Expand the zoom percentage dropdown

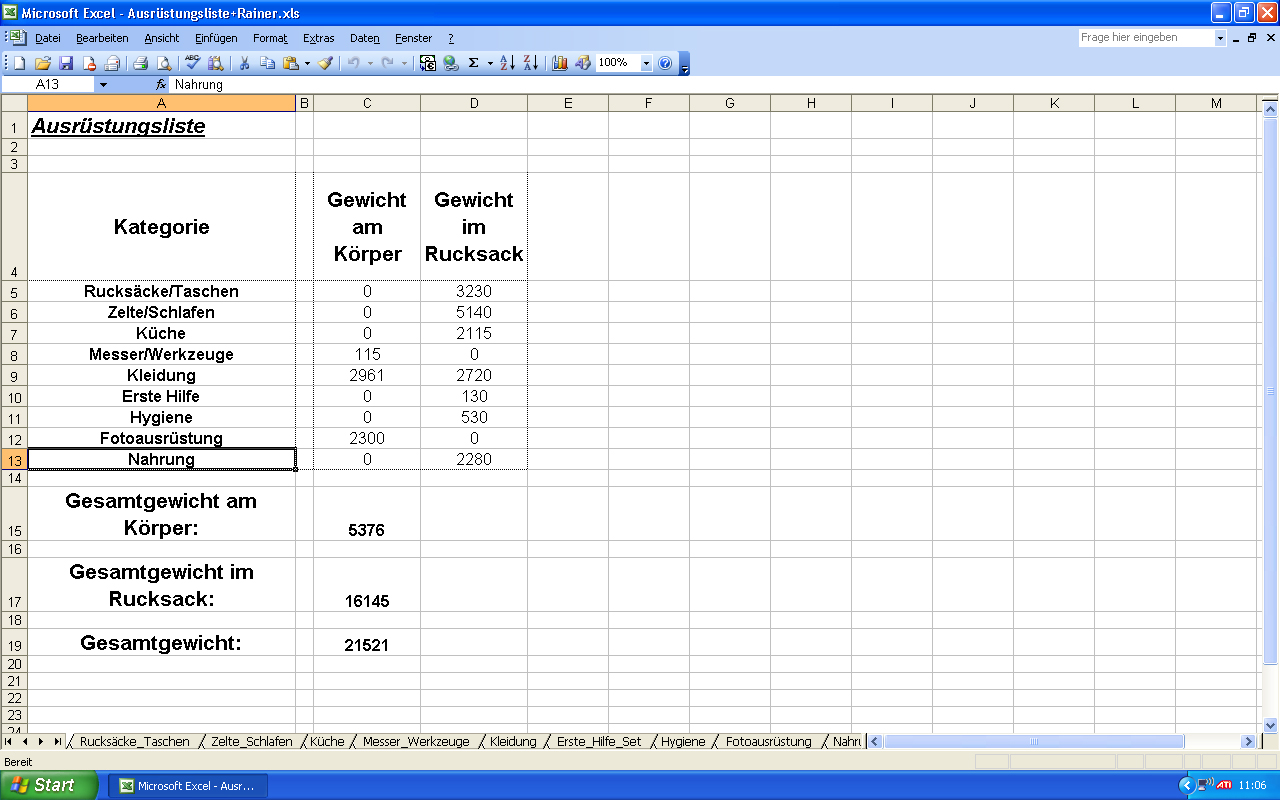(x=646, y=63)
